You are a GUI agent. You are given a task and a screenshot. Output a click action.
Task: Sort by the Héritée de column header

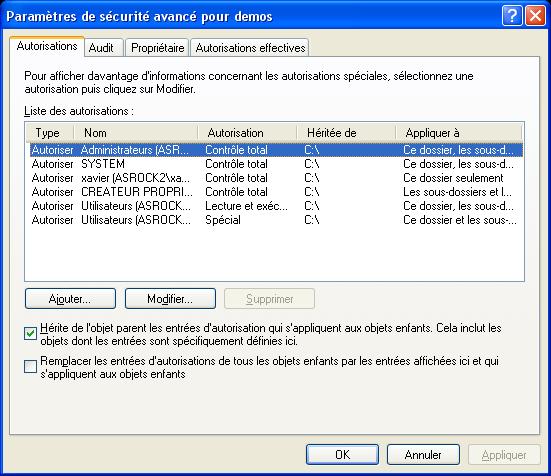coord(346,133)
